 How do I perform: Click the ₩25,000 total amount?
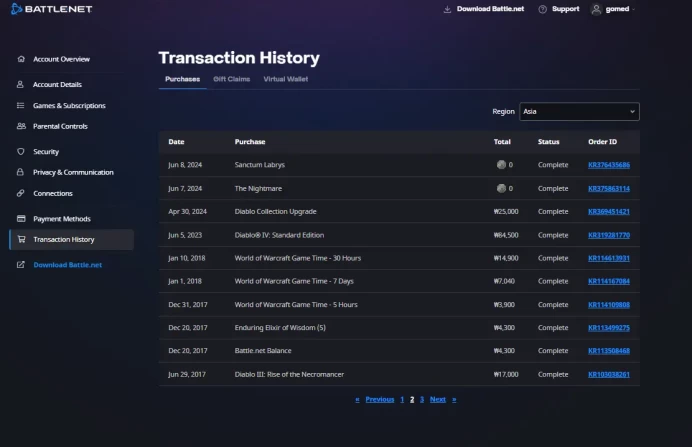click(506, 211)
